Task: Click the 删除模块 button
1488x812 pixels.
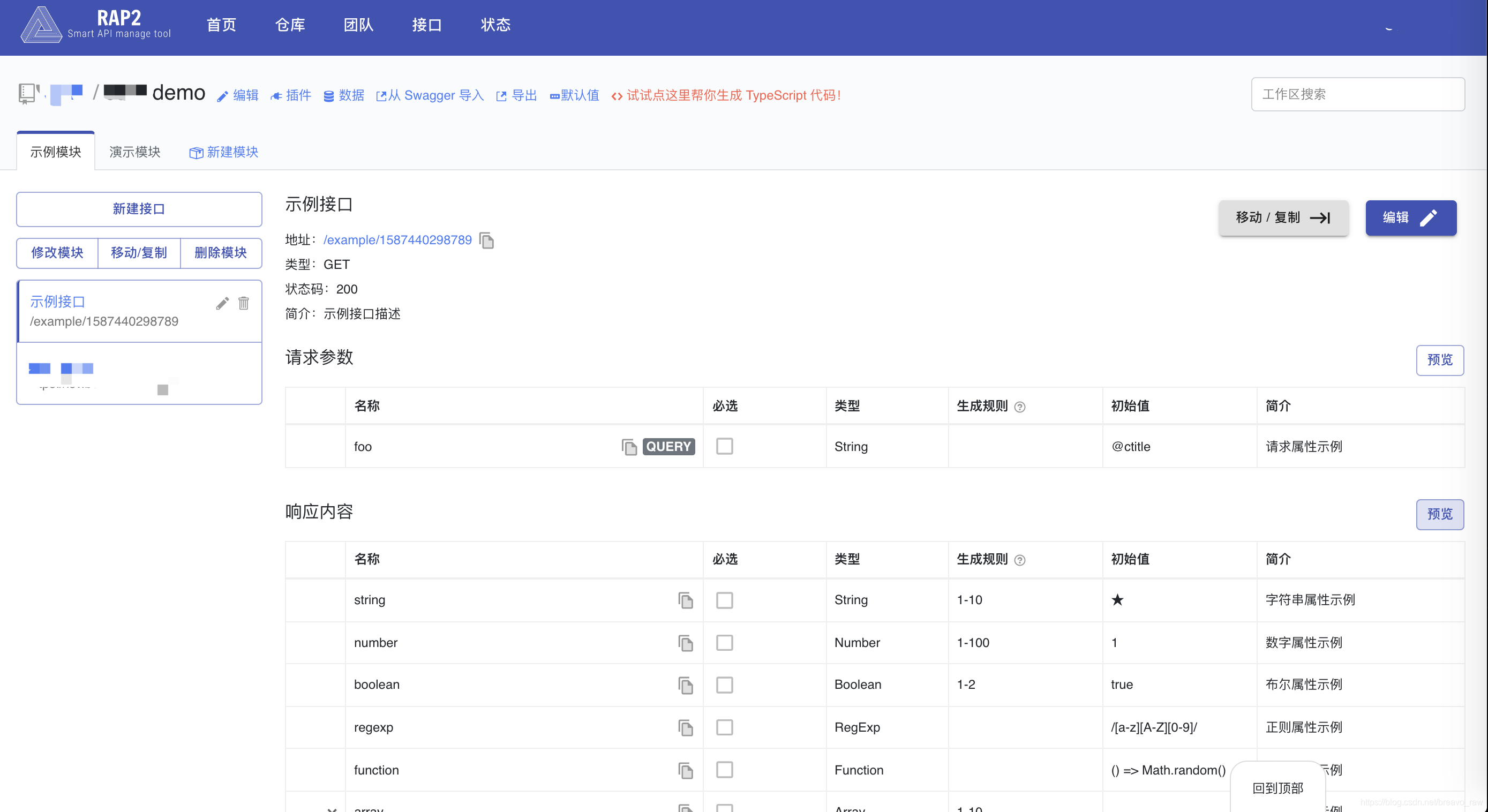Action: coord(221,253)
